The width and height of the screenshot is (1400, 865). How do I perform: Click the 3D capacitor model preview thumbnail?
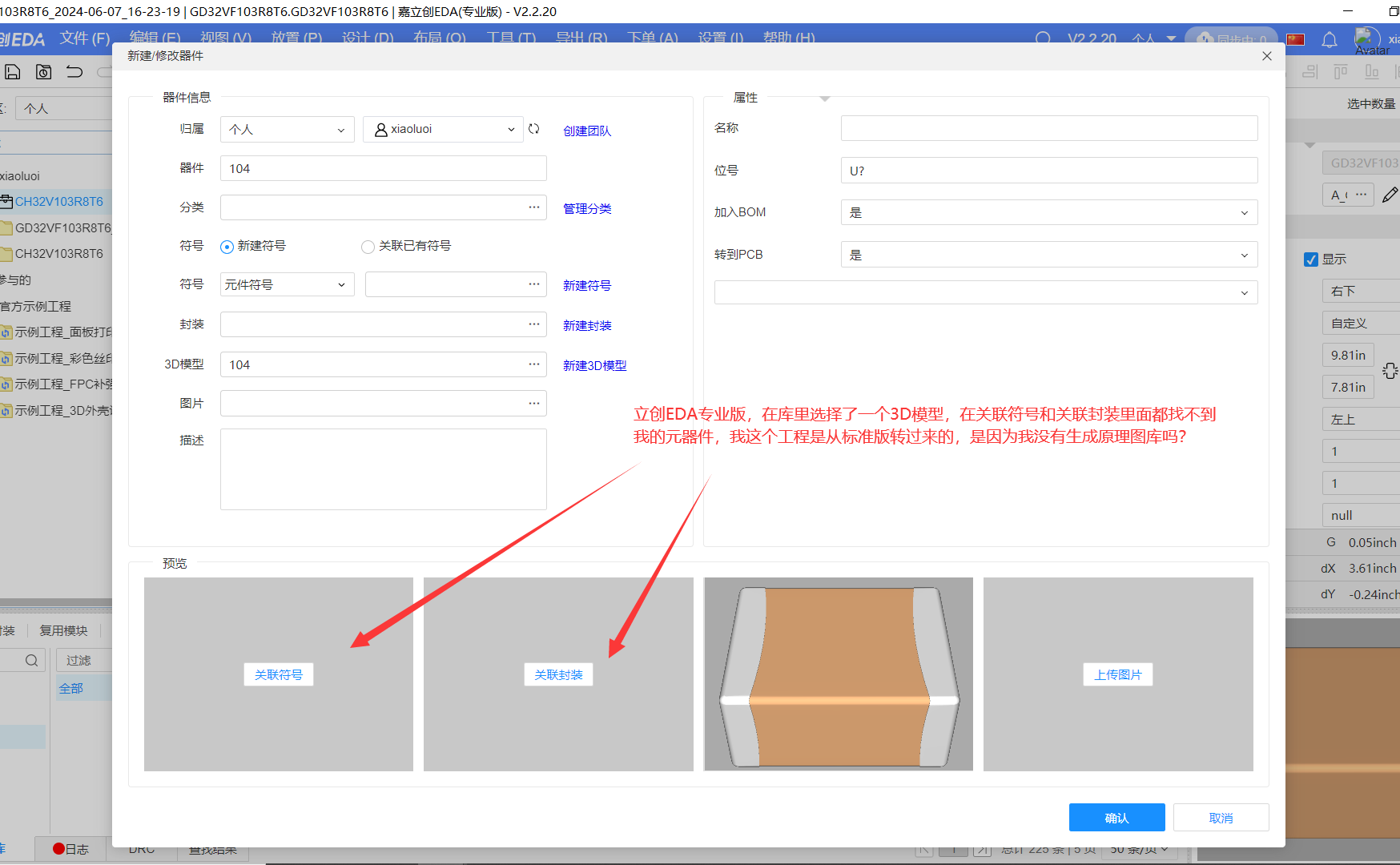[838, 674]
